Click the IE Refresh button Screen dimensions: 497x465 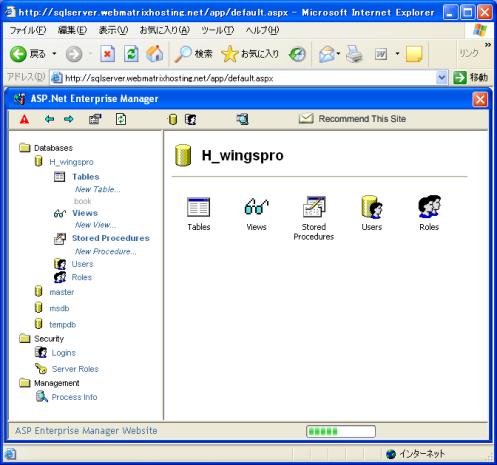[131, 54]
